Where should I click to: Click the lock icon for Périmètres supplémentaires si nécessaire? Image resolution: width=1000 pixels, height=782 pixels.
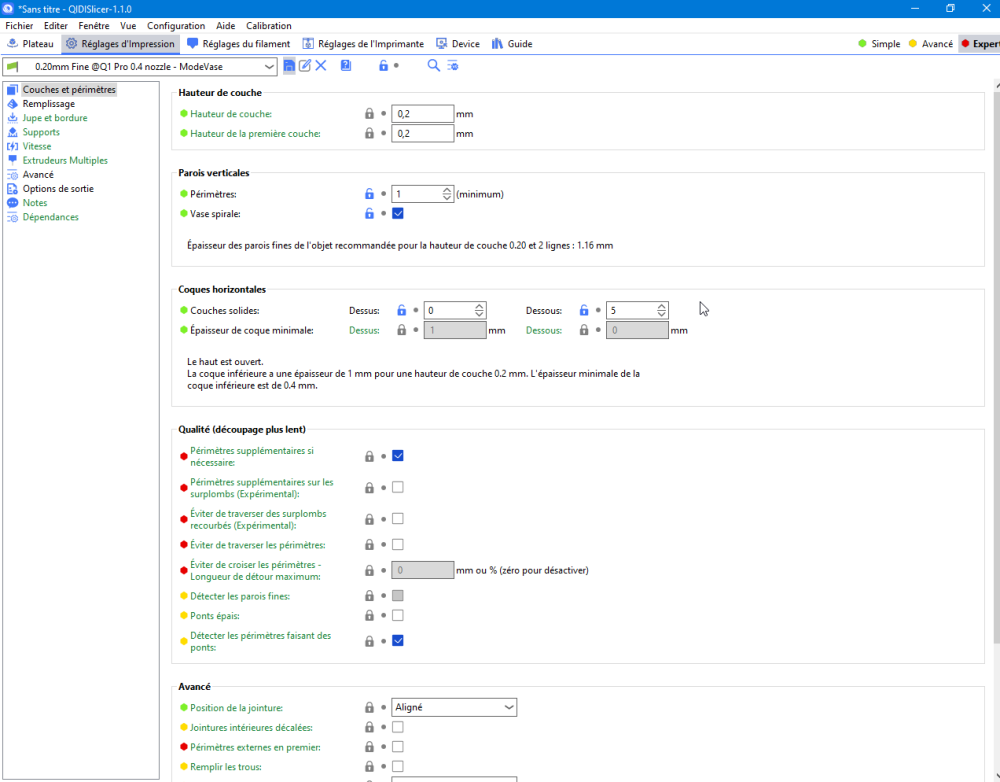tap(369, 456)
